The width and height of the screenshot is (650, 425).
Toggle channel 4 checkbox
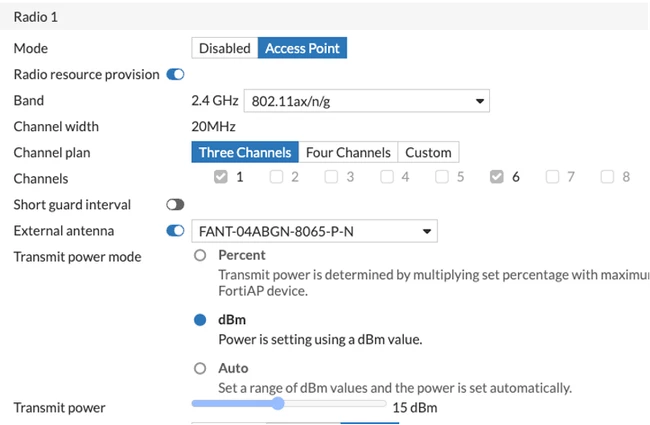pos(387,177)
